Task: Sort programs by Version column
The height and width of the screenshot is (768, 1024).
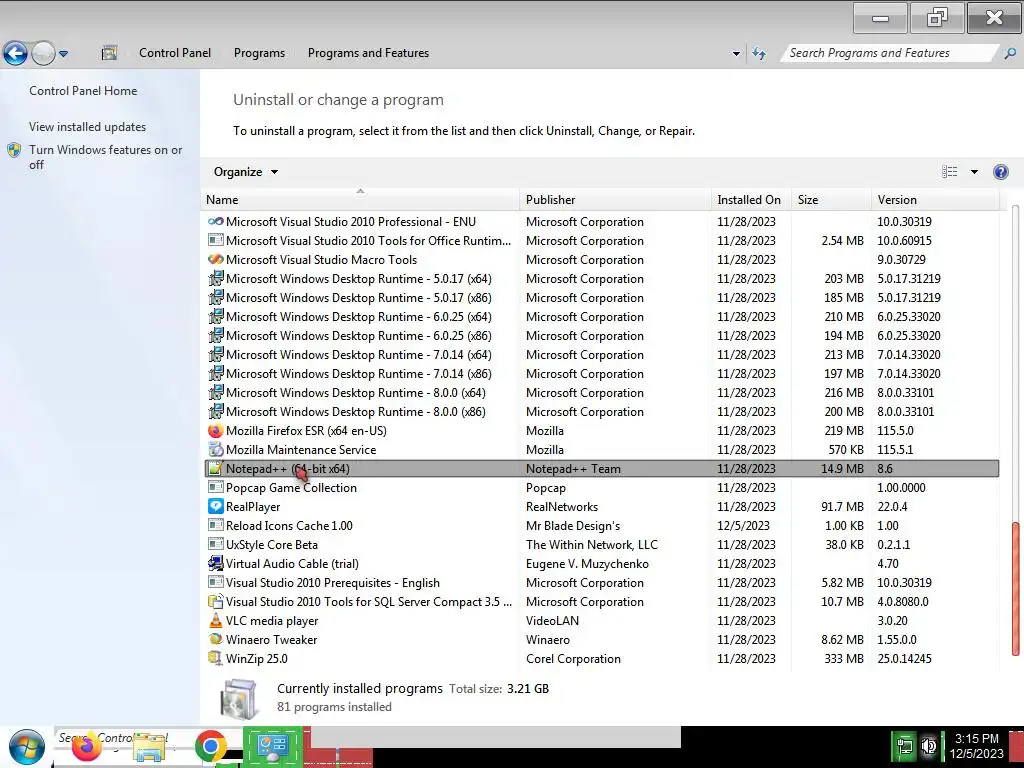Action: [935, 200]
